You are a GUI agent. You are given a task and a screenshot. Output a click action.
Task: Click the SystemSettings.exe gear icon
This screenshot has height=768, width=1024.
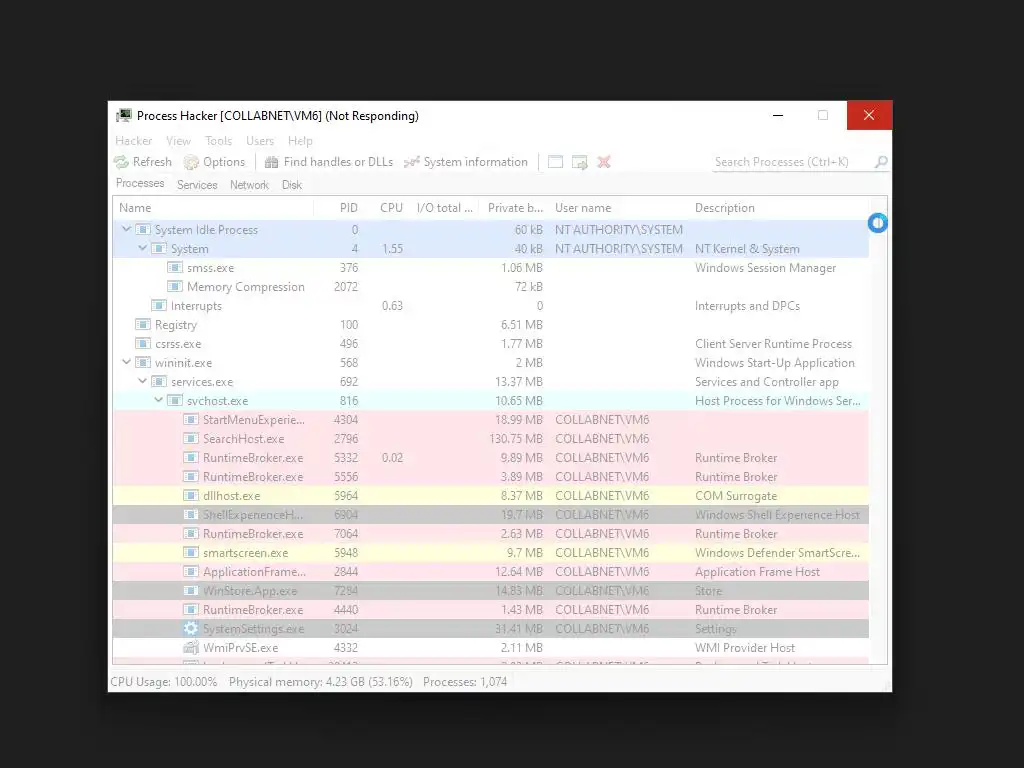click(191, 628)
